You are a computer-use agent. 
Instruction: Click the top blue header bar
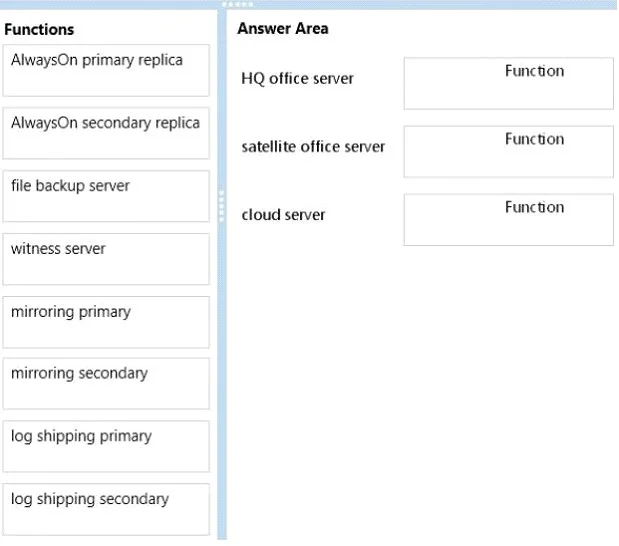point(310,5)
